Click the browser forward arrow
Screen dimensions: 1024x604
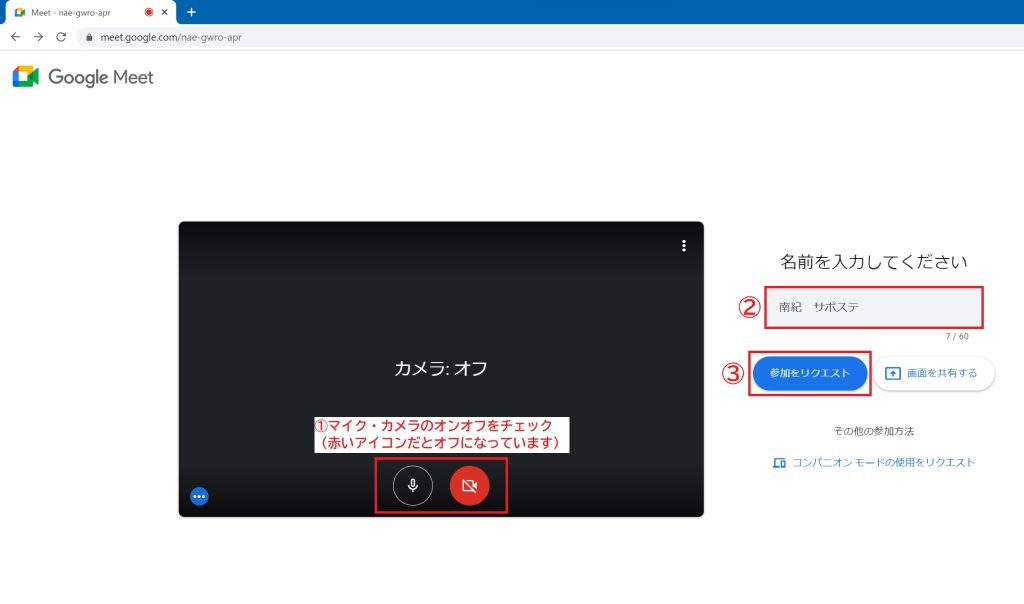(39, 37)
